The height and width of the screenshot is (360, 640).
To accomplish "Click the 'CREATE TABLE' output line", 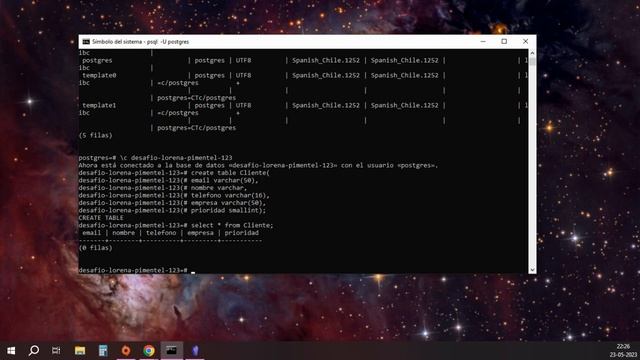I will coord(101,218).
